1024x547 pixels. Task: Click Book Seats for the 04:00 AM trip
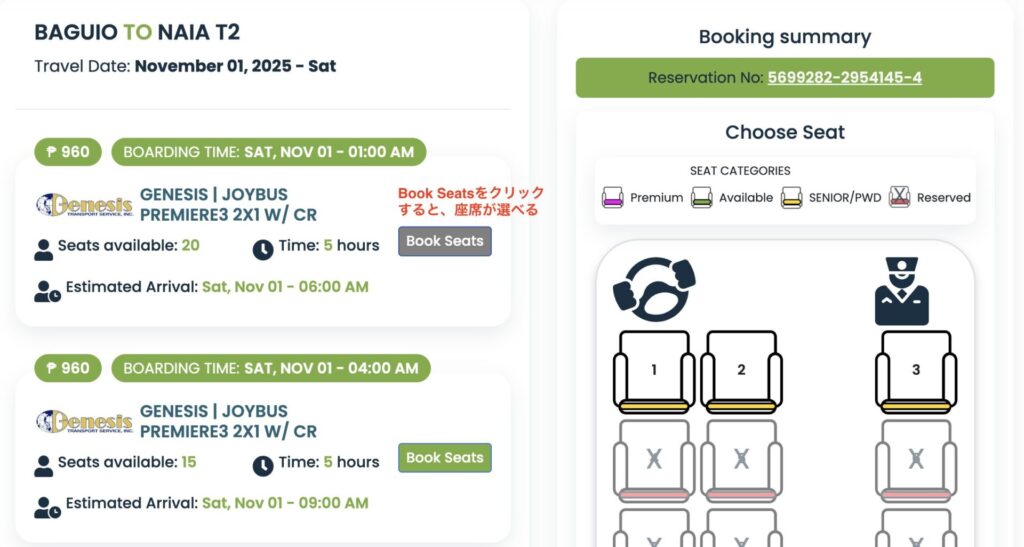tap(445, 458)
